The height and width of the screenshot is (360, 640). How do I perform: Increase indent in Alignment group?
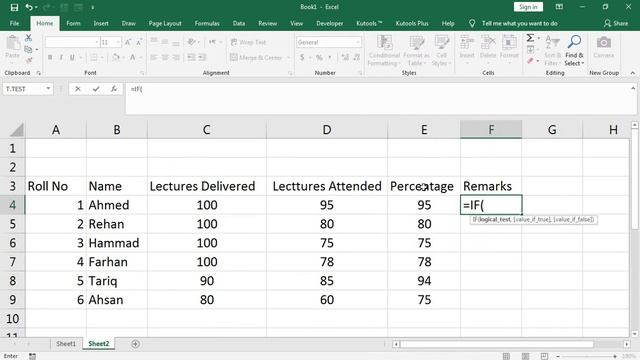point(202,58)
